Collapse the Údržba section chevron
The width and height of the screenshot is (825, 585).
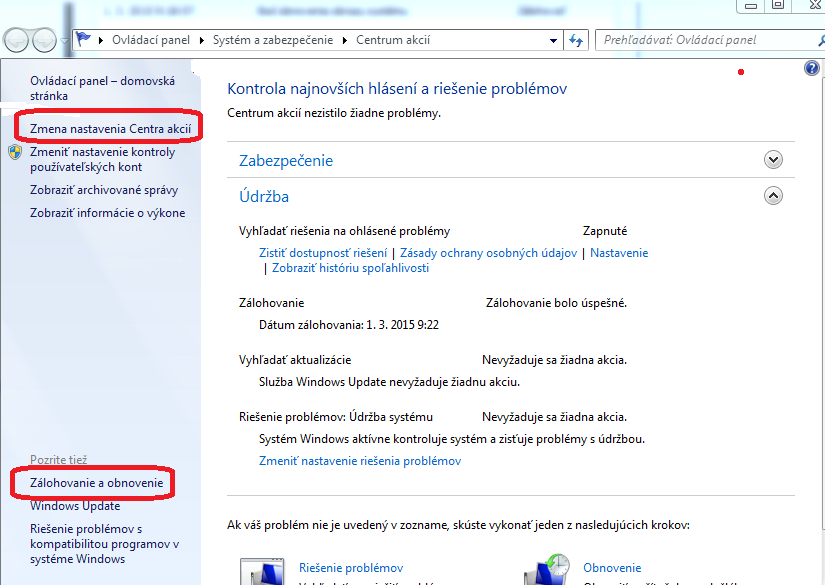pyautogui.click(x=773, y=196)
